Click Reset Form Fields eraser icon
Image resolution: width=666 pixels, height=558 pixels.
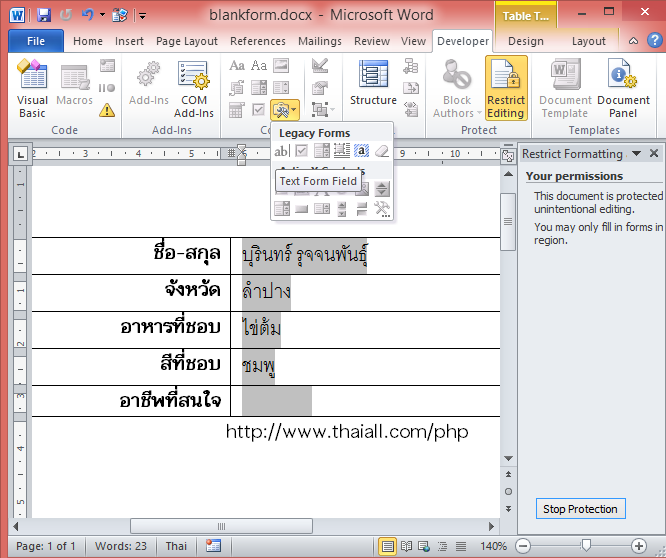pyautogui.click(x=381, y=151)
